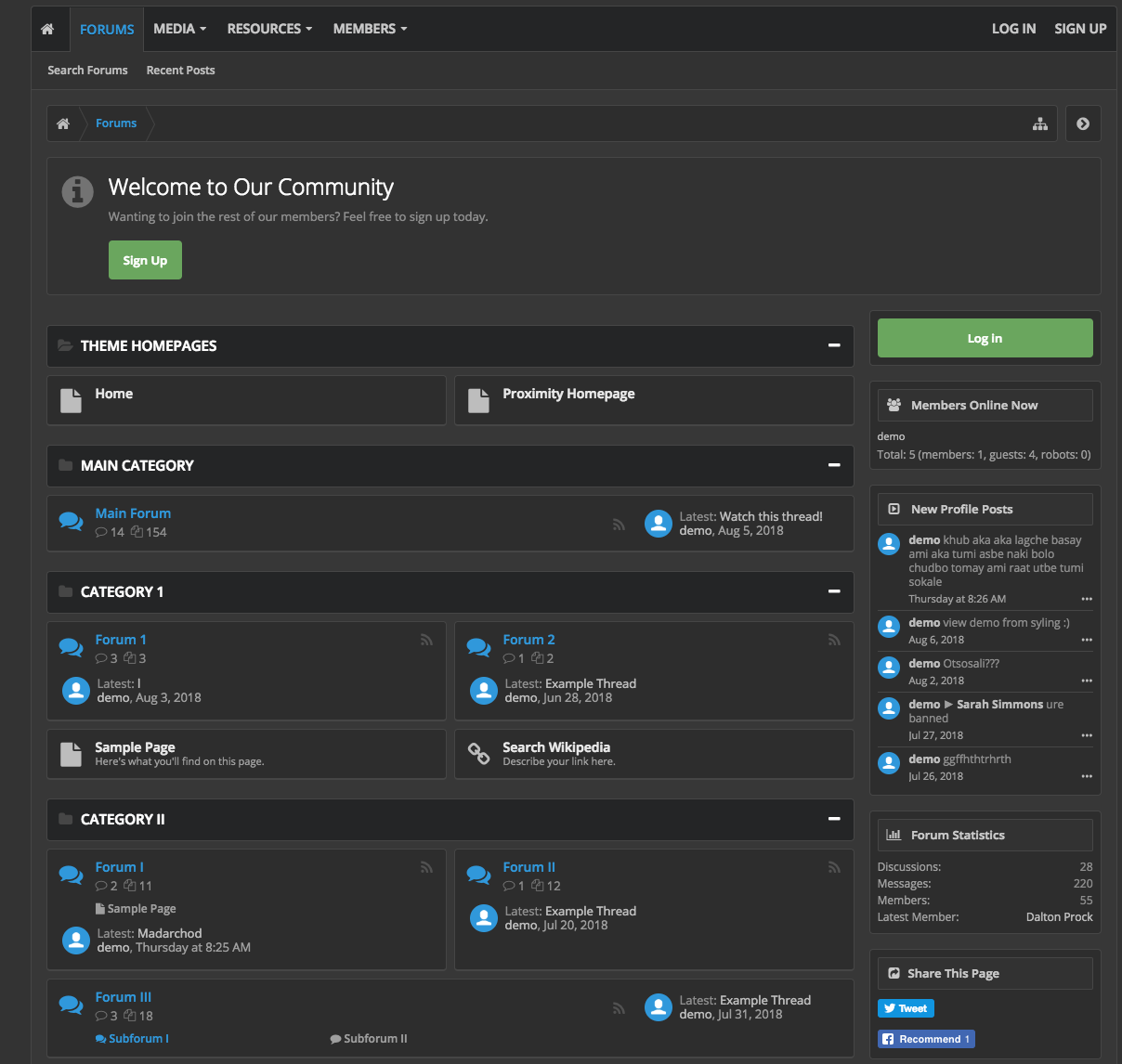This screenshot has height=1064, width=1122.
Task: Open the Subforum II link
Action: pyautogui.click(x=375, y=1039)
